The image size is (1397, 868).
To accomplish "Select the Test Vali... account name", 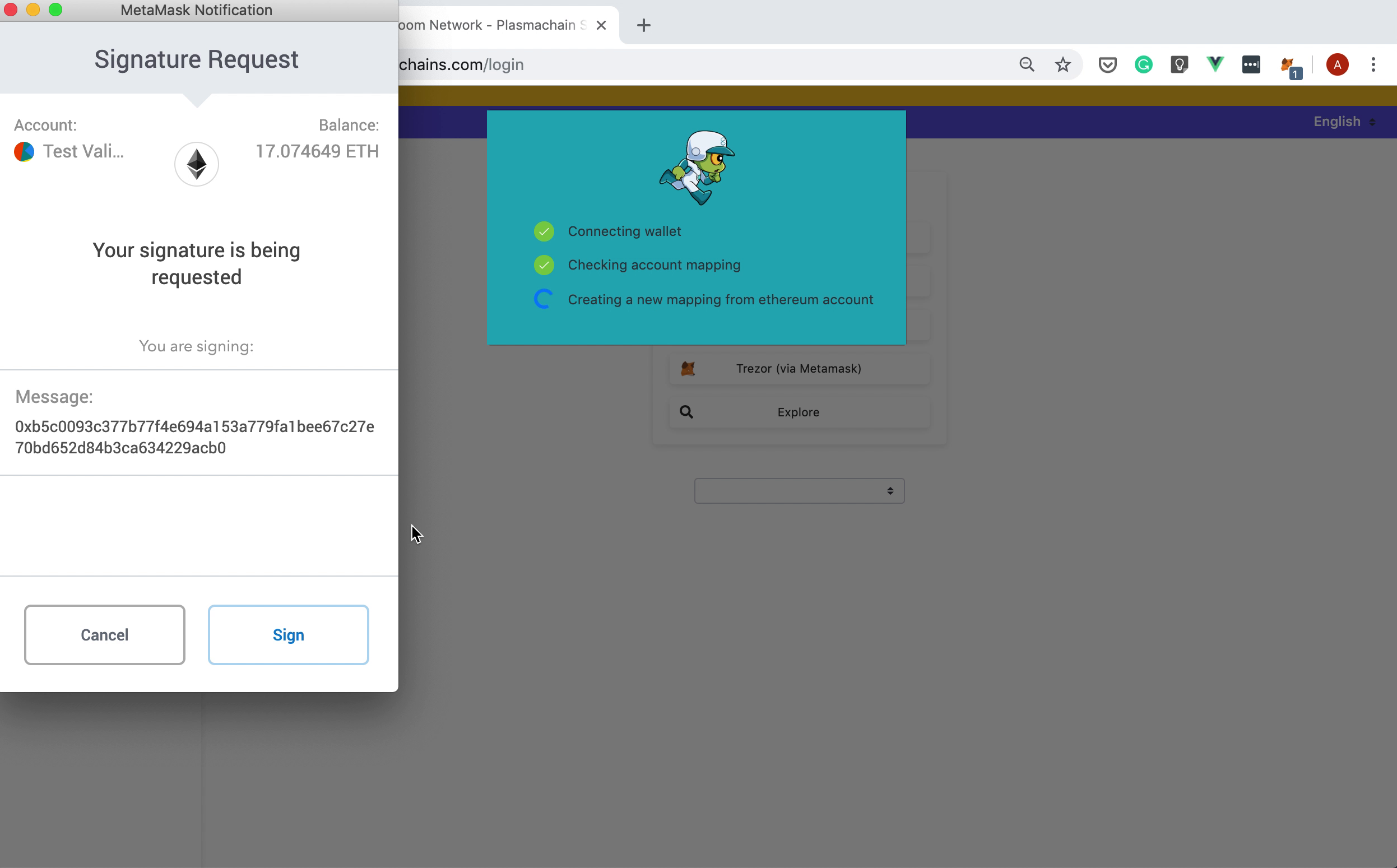I will (x=83, y=151).
